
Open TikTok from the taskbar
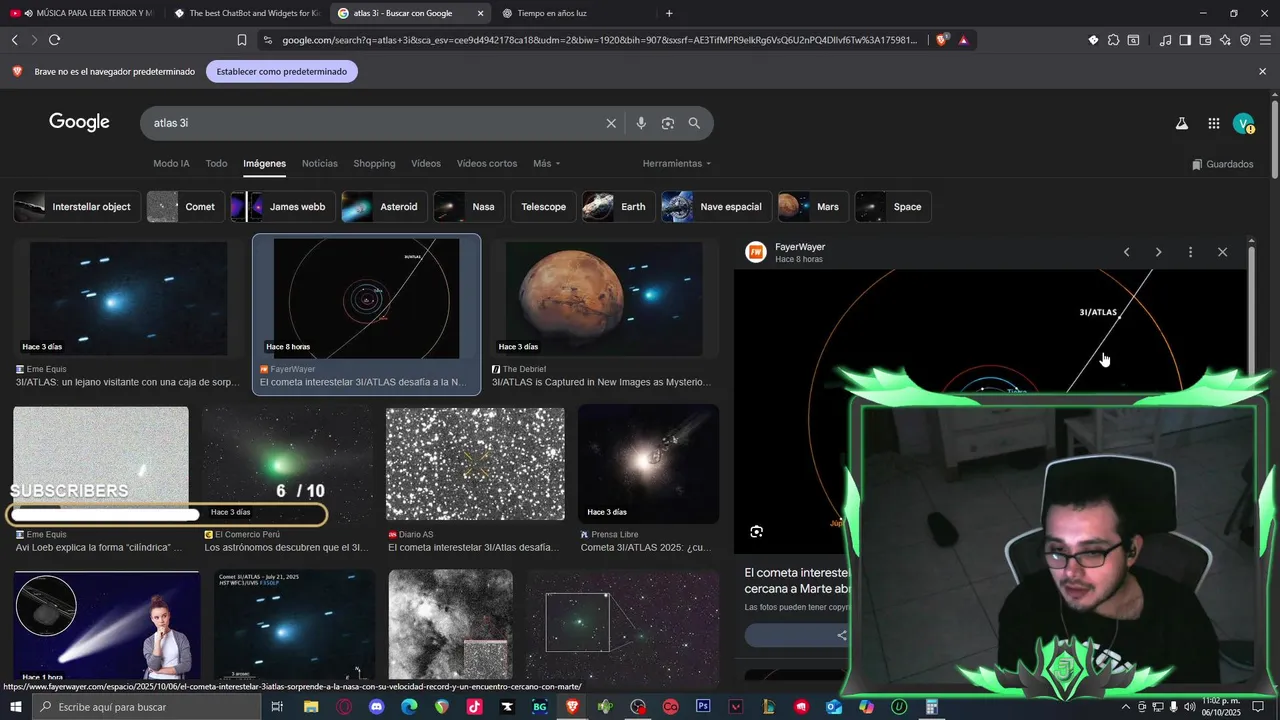point(474,707)
